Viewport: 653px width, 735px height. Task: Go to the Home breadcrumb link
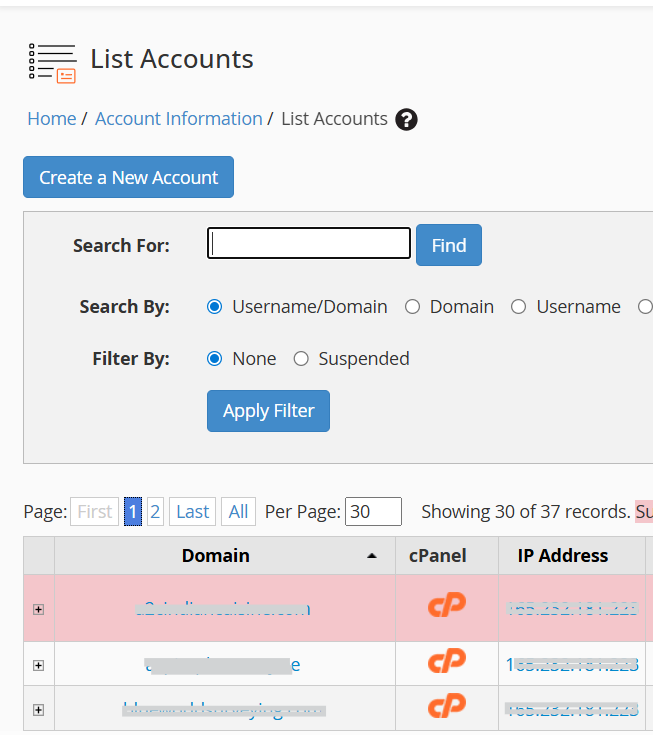[51, 119]
